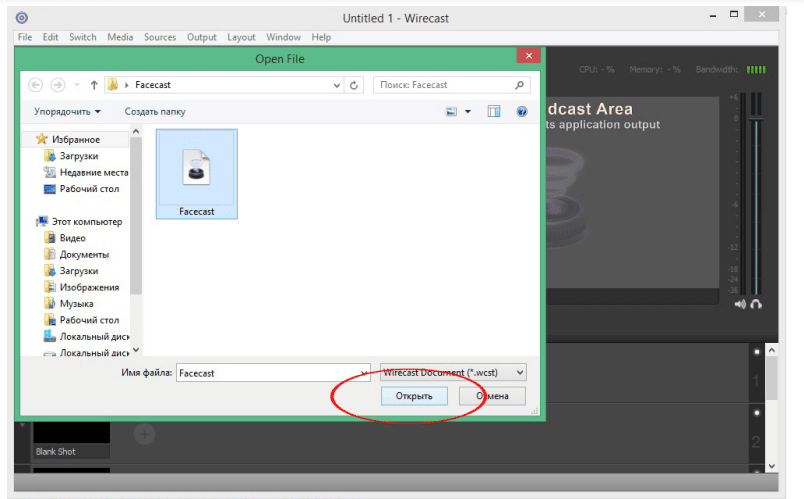Open the Help menu
804x499 pixels.
(x=321, y=37)
